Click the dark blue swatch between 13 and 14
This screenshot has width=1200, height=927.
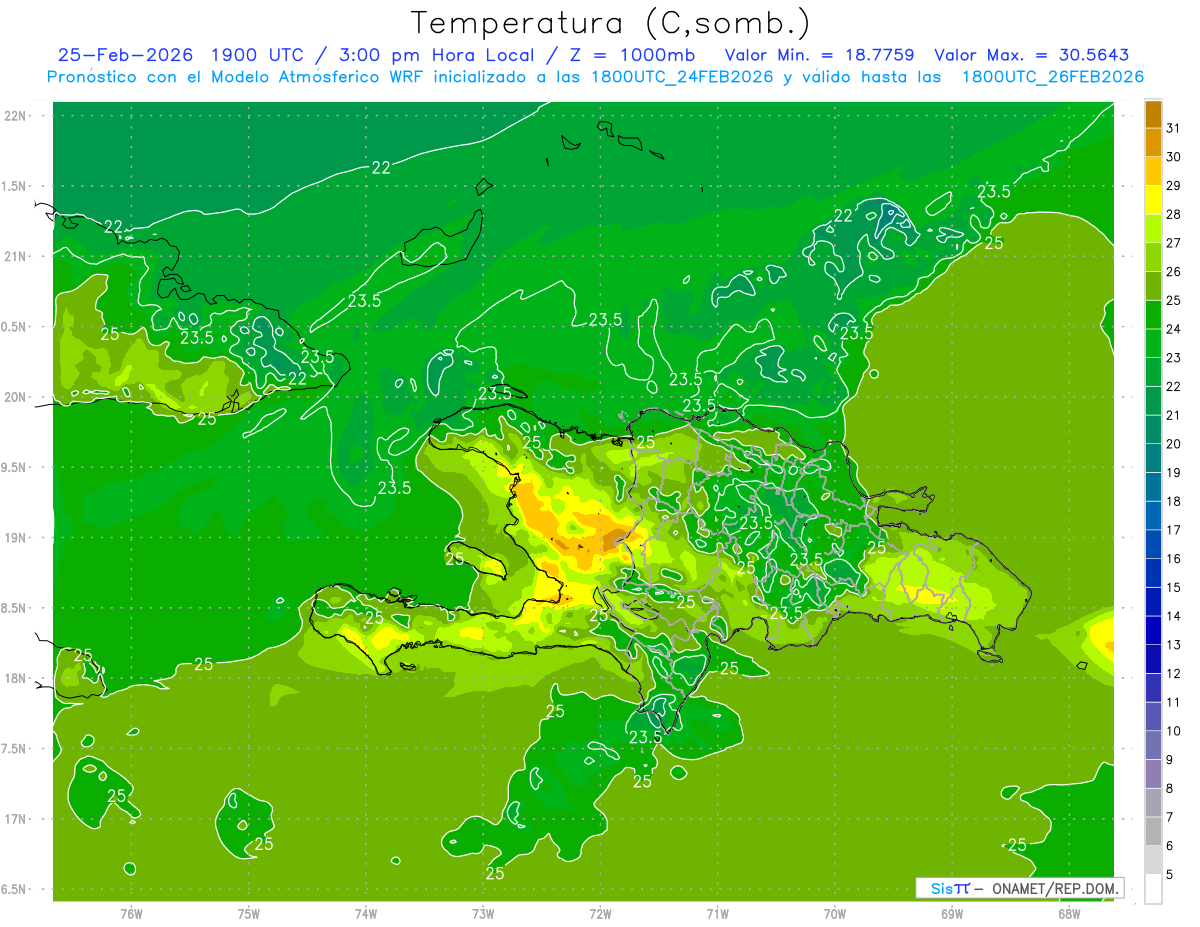1153,631
